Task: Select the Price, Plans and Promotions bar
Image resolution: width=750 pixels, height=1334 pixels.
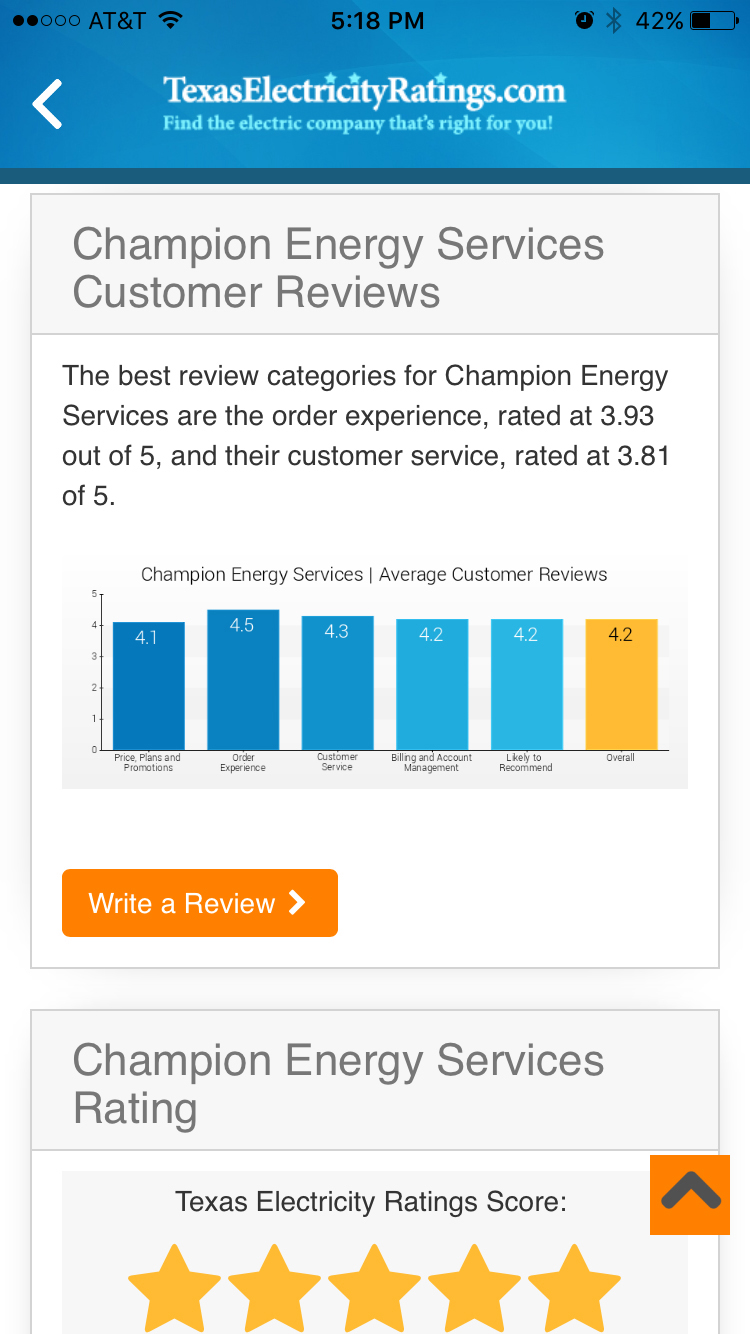Action: tap(148, 686)
